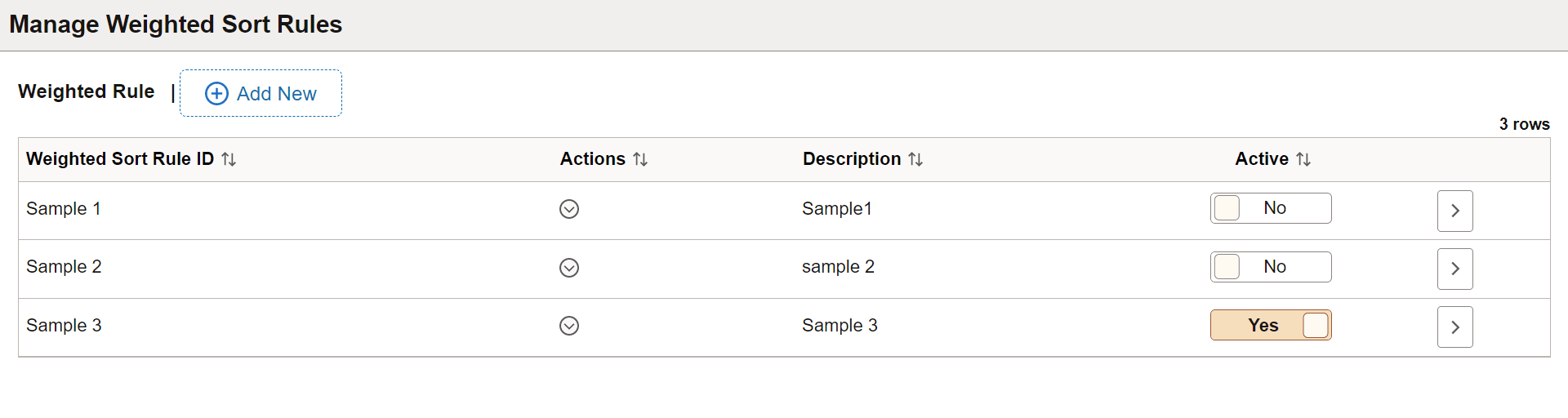Screen dimensions: 1568x418
Task: Select the "sample 2" description cell
Action: click(x=838, y=267)
